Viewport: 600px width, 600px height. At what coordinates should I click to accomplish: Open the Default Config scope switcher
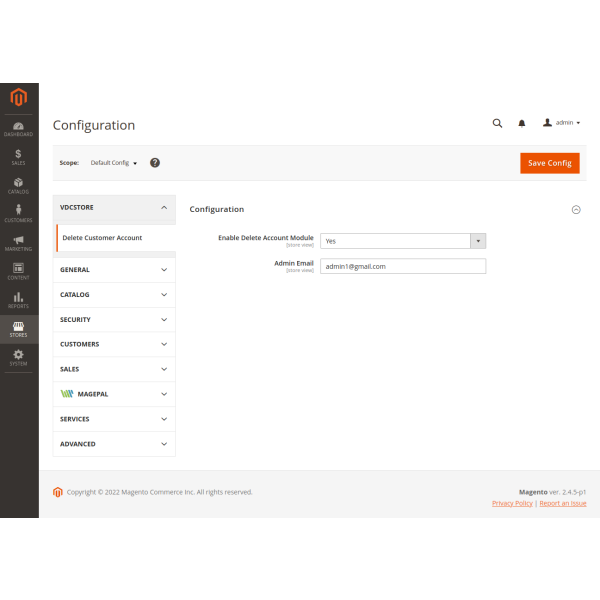113,162
